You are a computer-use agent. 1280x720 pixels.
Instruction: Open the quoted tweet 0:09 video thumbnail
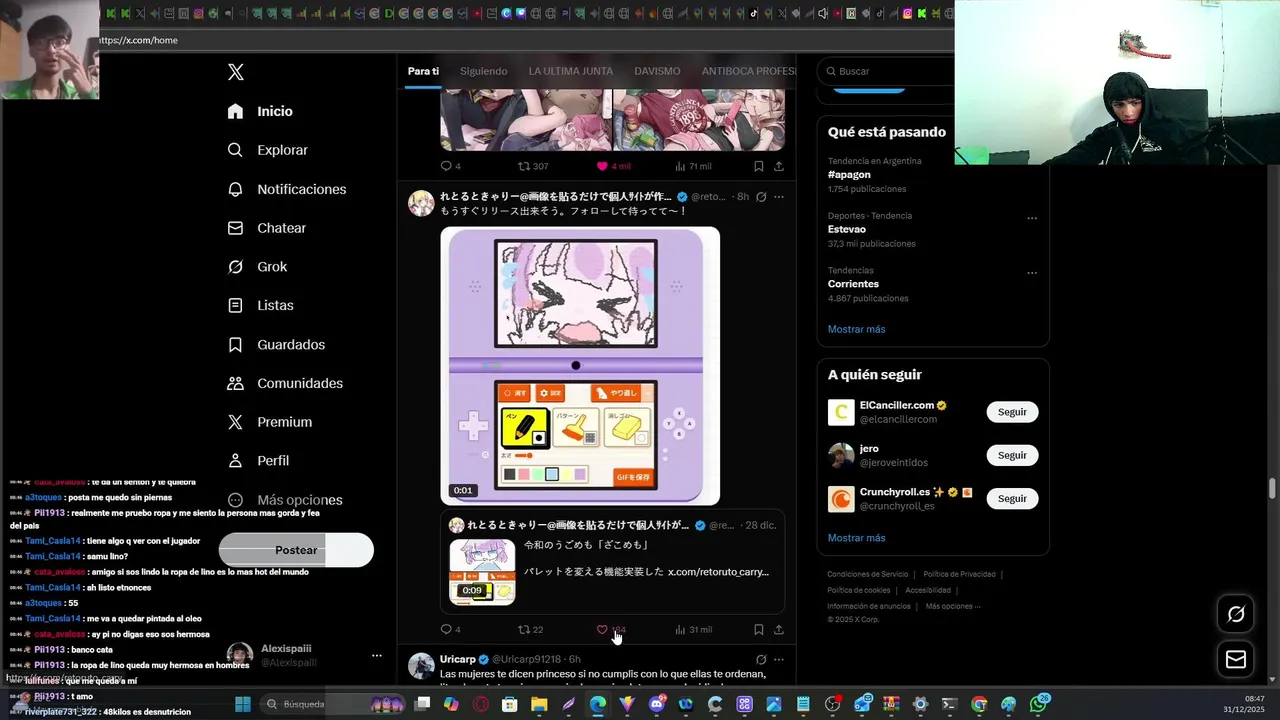pyautogui.click(x=482, y=572)
